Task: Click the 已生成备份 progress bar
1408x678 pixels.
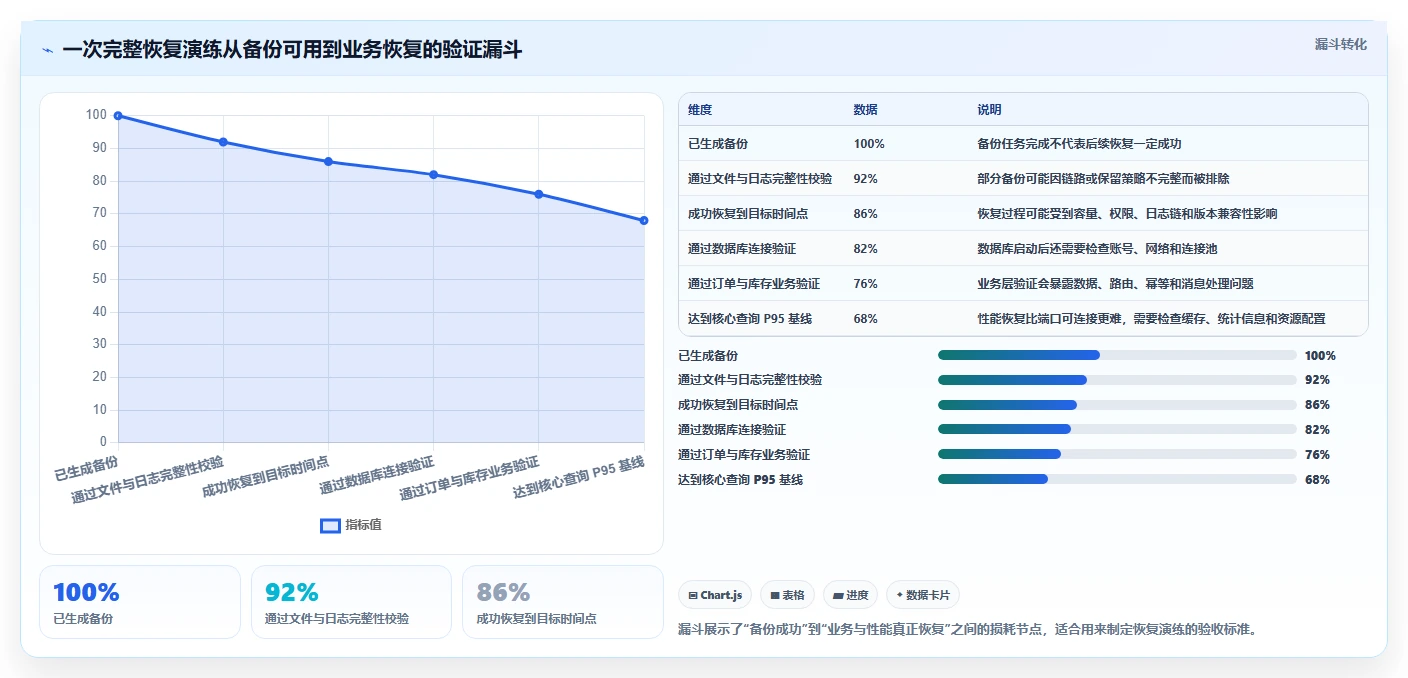Action: coord(1117,355)
